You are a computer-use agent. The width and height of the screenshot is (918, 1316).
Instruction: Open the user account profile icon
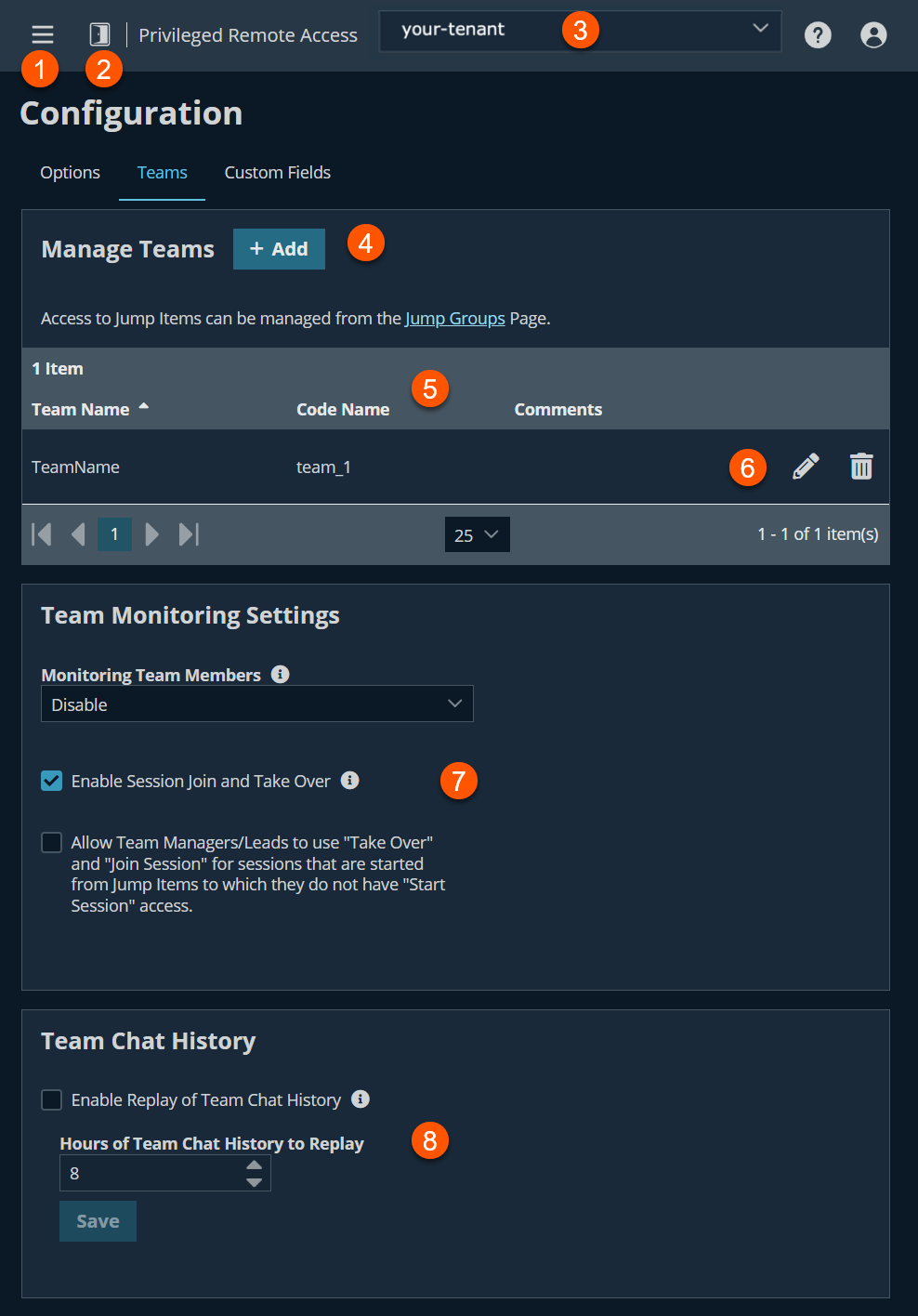pyautogui.click(x=873, y=35)
